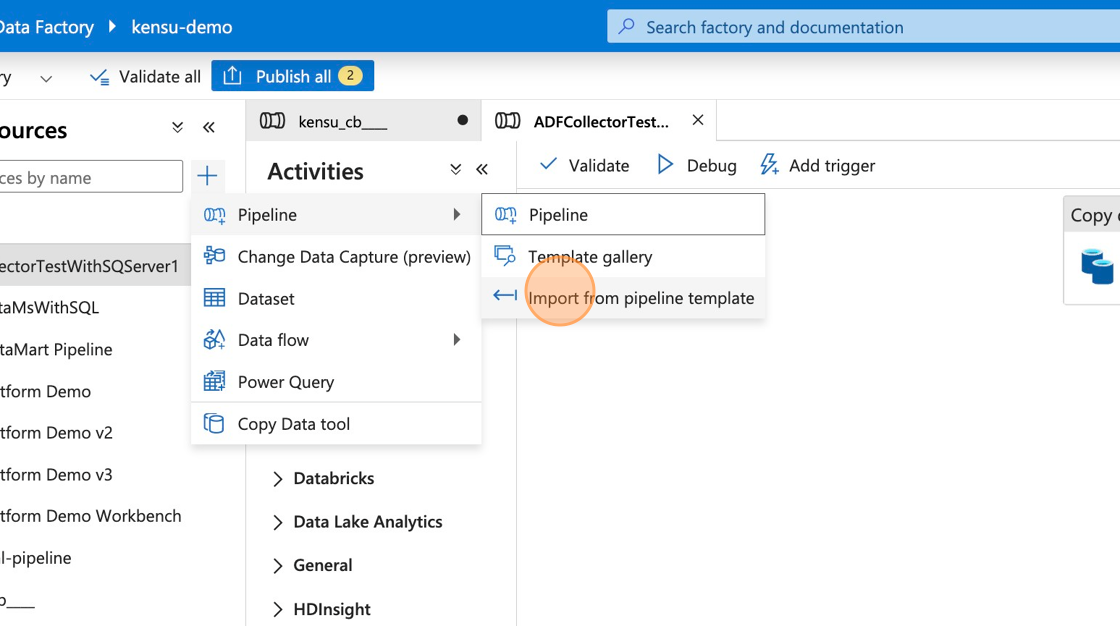Select Import from pipeline template

[623, 298]
